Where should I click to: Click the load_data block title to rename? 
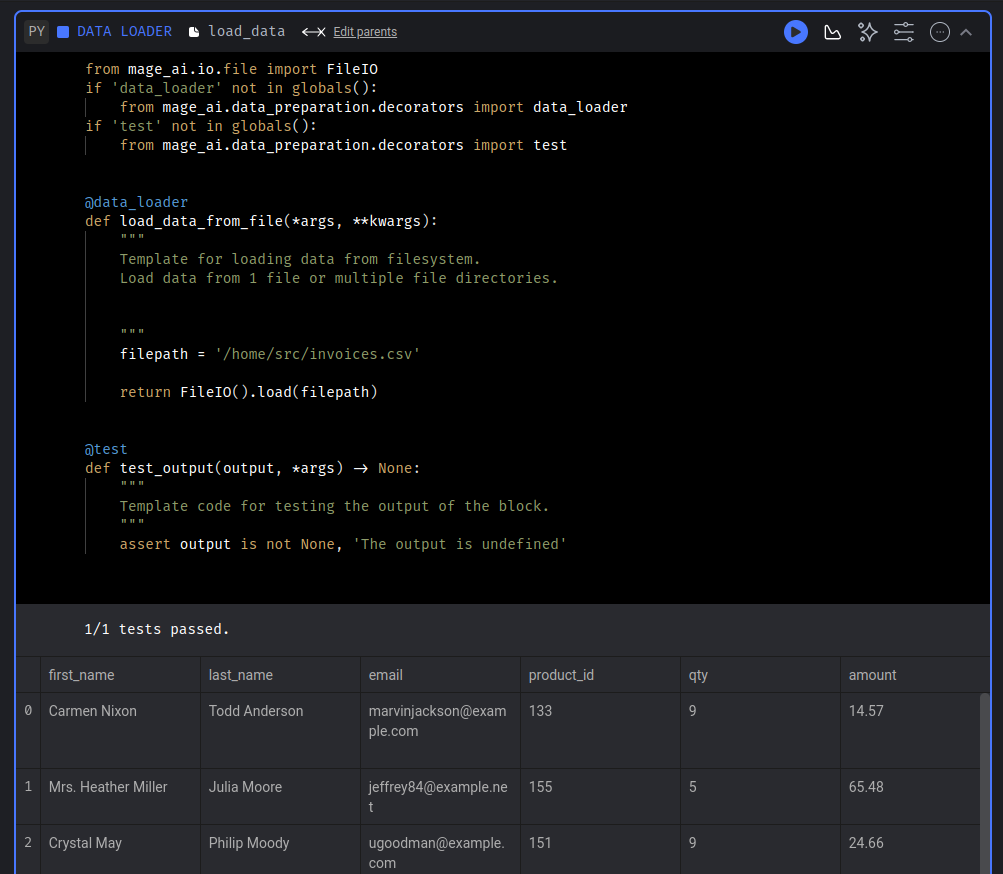click(246, 31)
